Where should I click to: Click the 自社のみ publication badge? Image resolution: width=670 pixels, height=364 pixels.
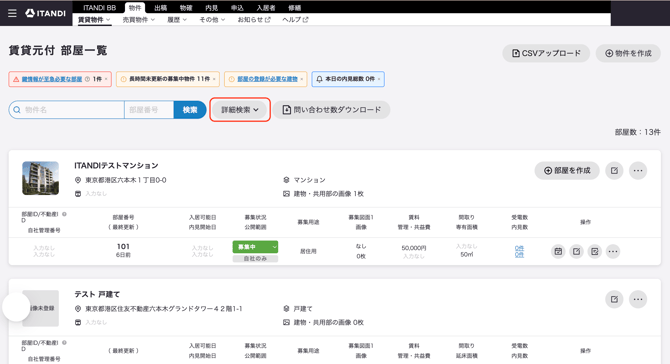(x=255, y=258)
